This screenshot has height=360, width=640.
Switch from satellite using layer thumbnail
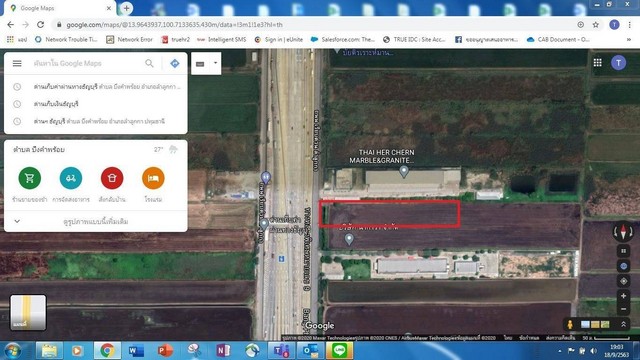(28, 312)
